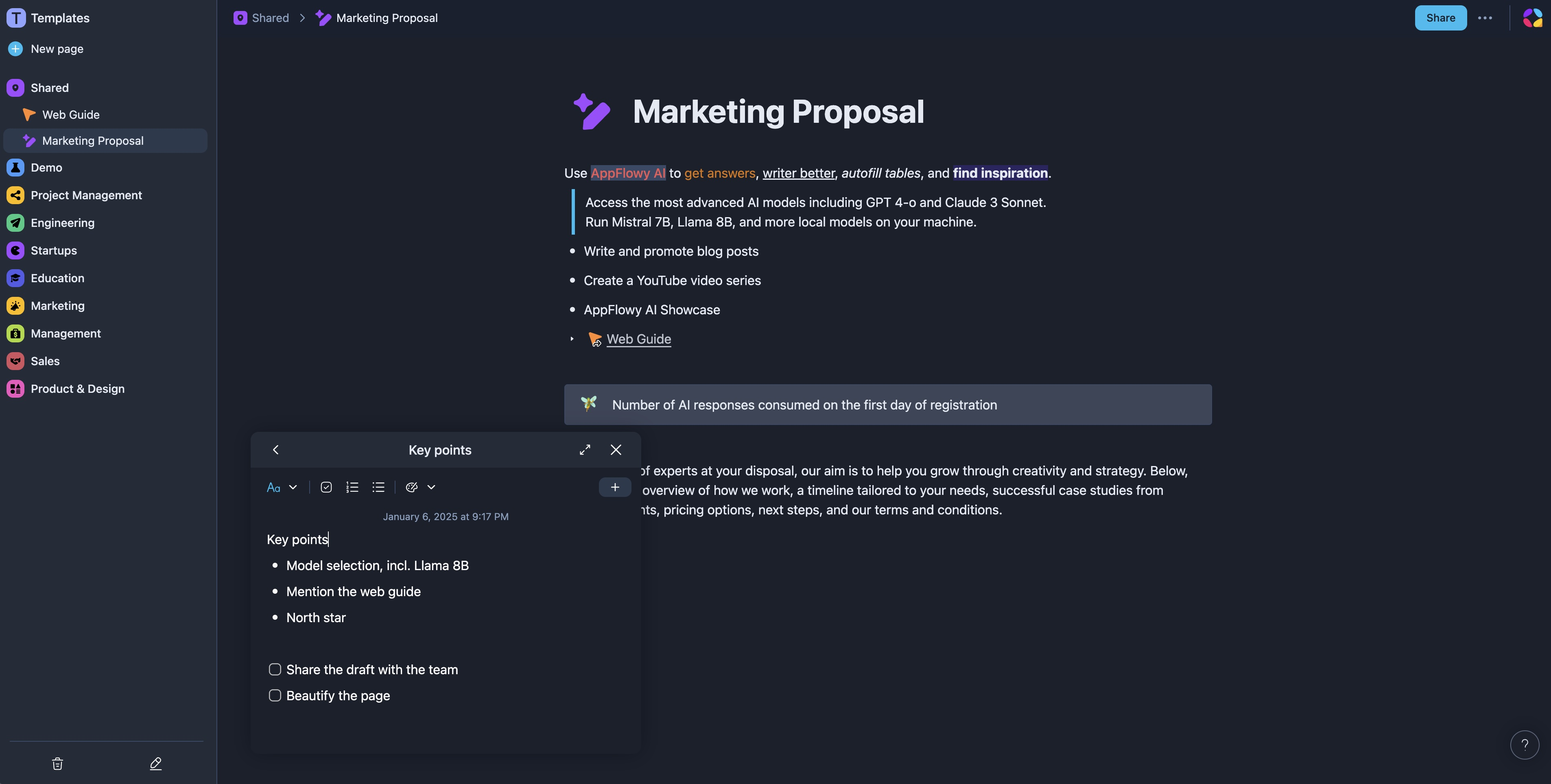Open the color palette dropdown arrow
The height and width of the screenshot is (784, 1551).
tap(431, 488)
